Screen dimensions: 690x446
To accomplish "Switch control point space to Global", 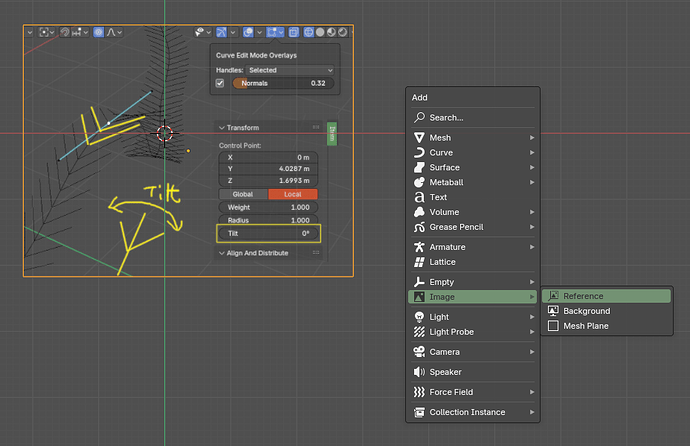I will point(243,194).
